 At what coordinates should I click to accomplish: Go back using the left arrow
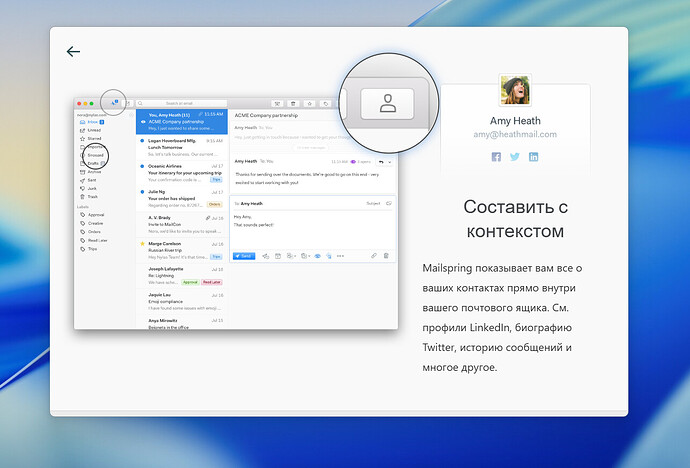[x=73, y=51]
